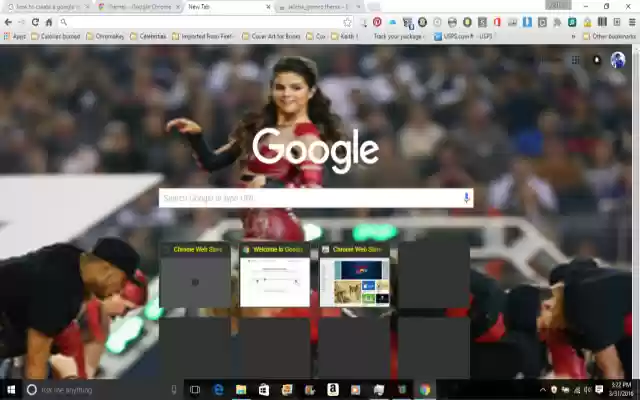640x400 pixels.
Task: Close the New Tab tab
Action: point(268,7)
